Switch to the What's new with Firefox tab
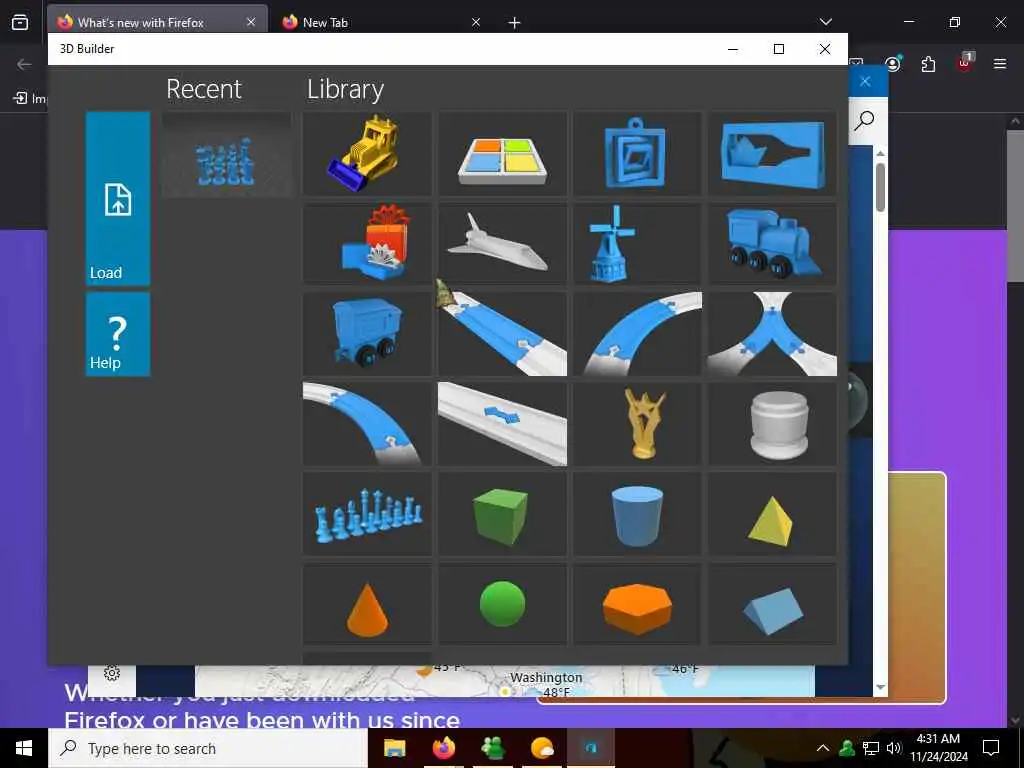The width and height of the screenshot is (1024, 768). pyautogui.click(x=140, y=22)
